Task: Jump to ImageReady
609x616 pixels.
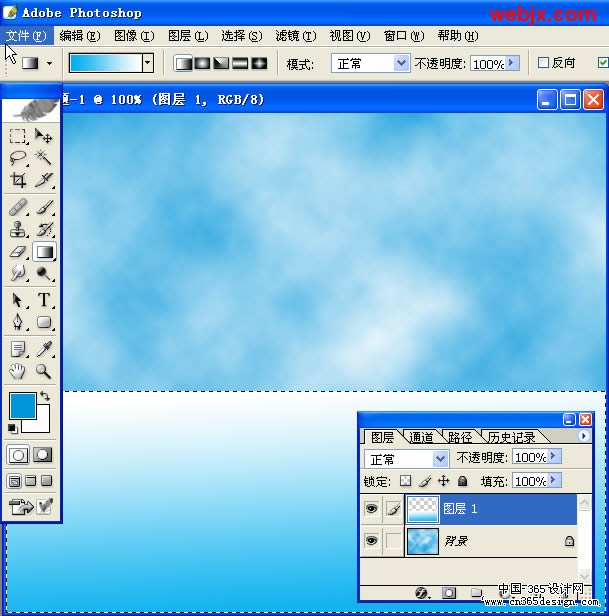Action: [21, 506]
